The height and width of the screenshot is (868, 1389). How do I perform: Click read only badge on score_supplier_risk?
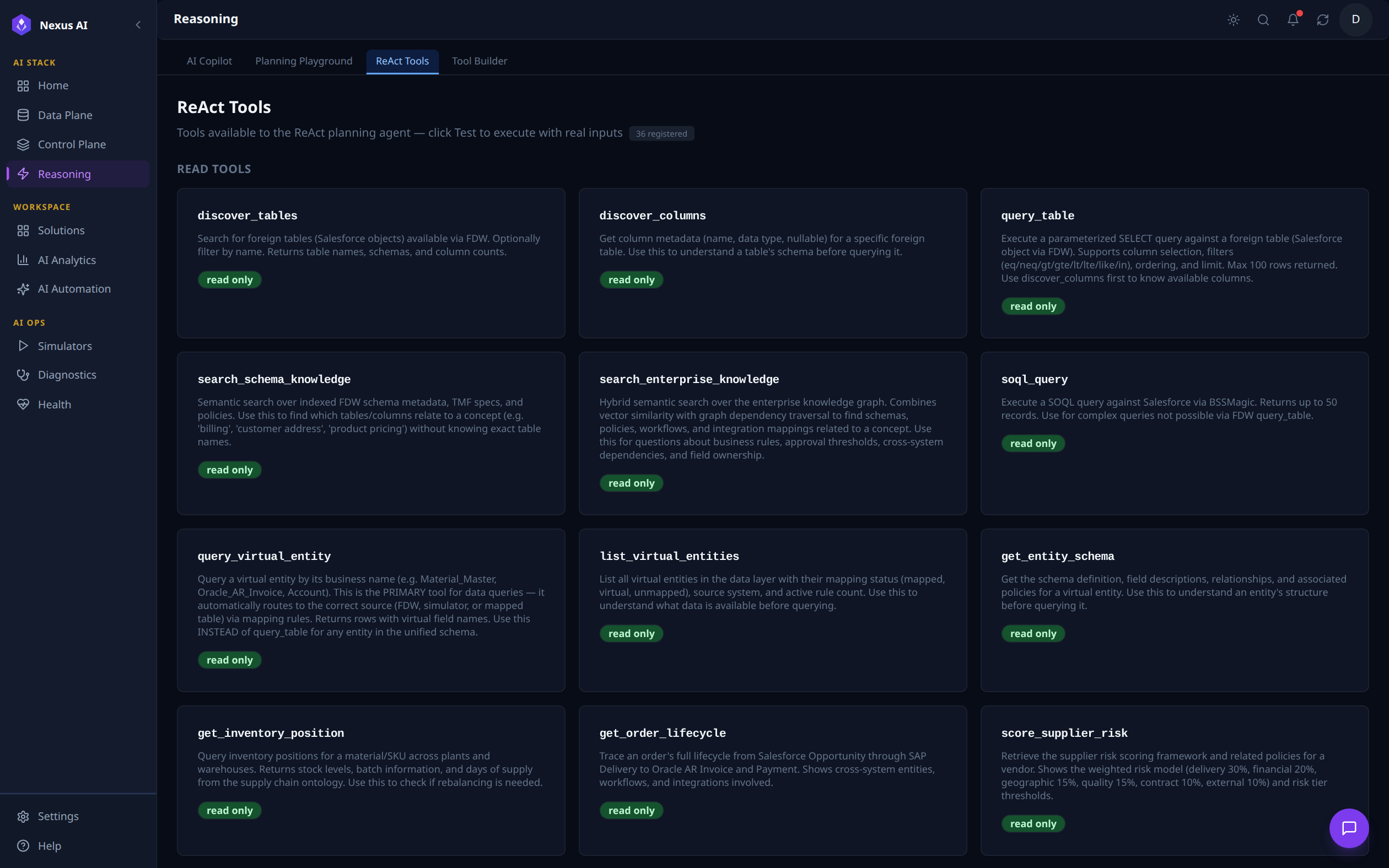pos(1033,823)
